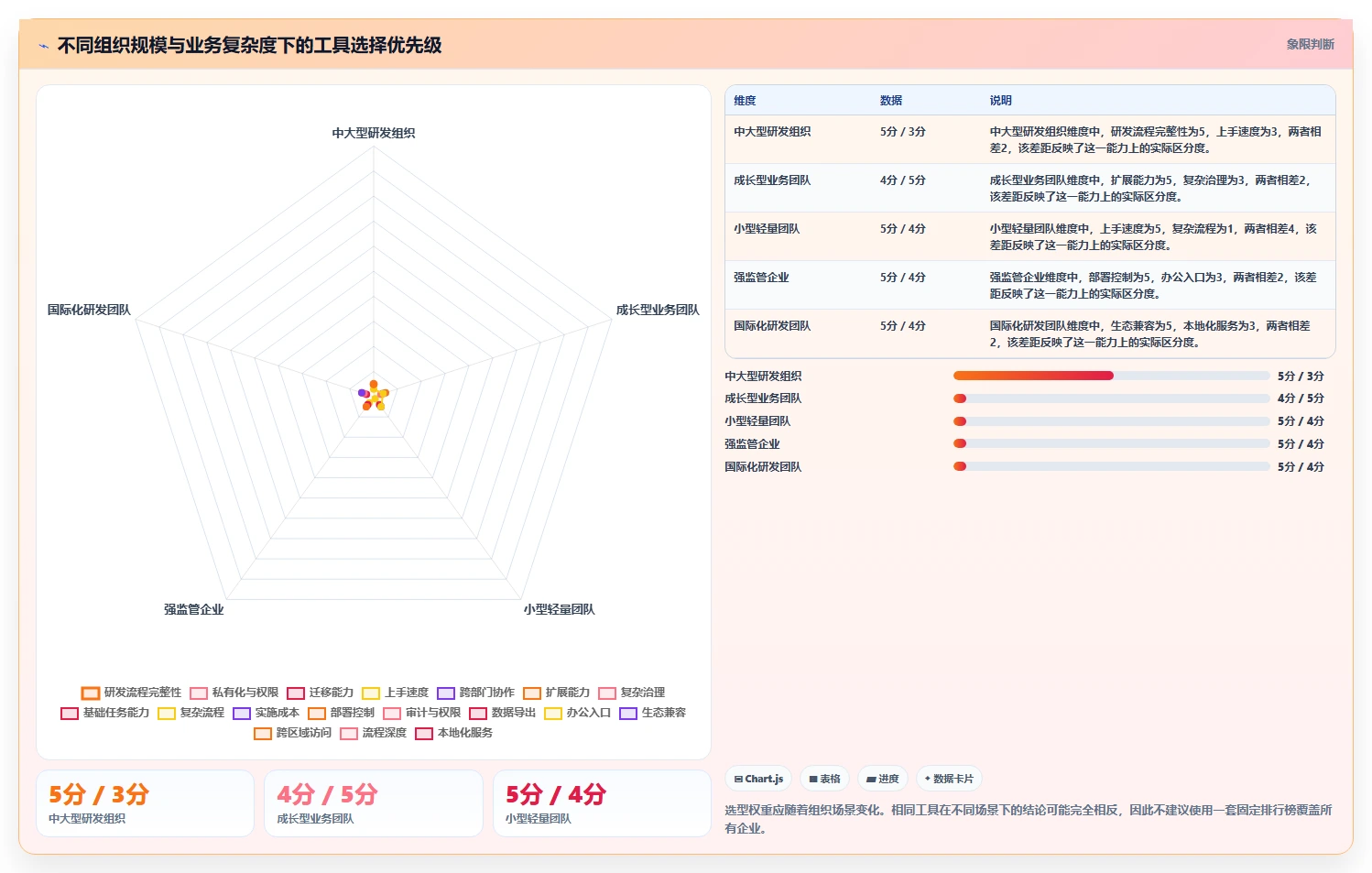The image size is (1372, 873).
Task: Toggle the 迁移能力 legend item
Action: (x=321, y=693)
